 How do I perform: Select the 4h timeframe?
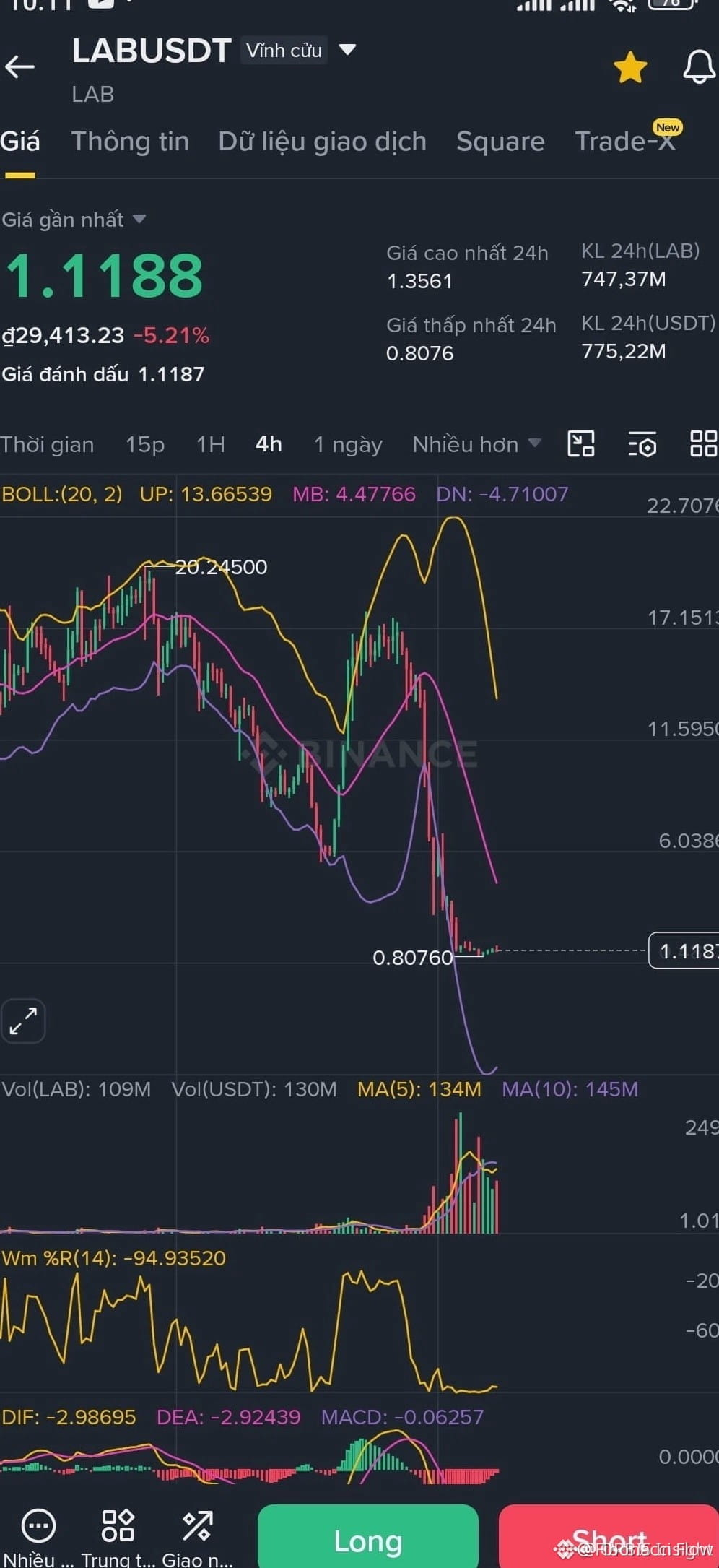tap(269, 444)
